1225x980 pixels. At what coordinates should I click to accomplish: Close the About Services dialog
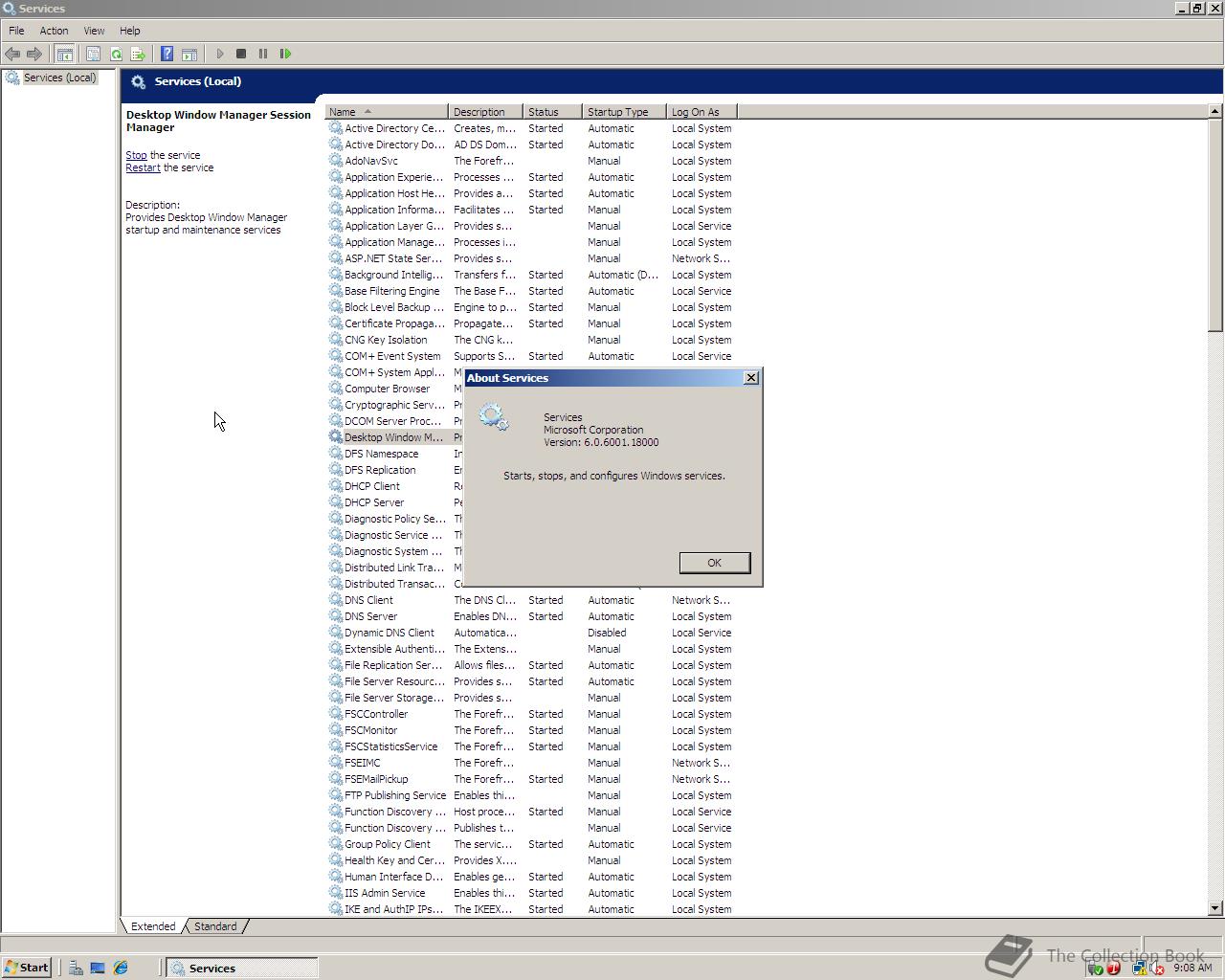[x=751, y=378]
